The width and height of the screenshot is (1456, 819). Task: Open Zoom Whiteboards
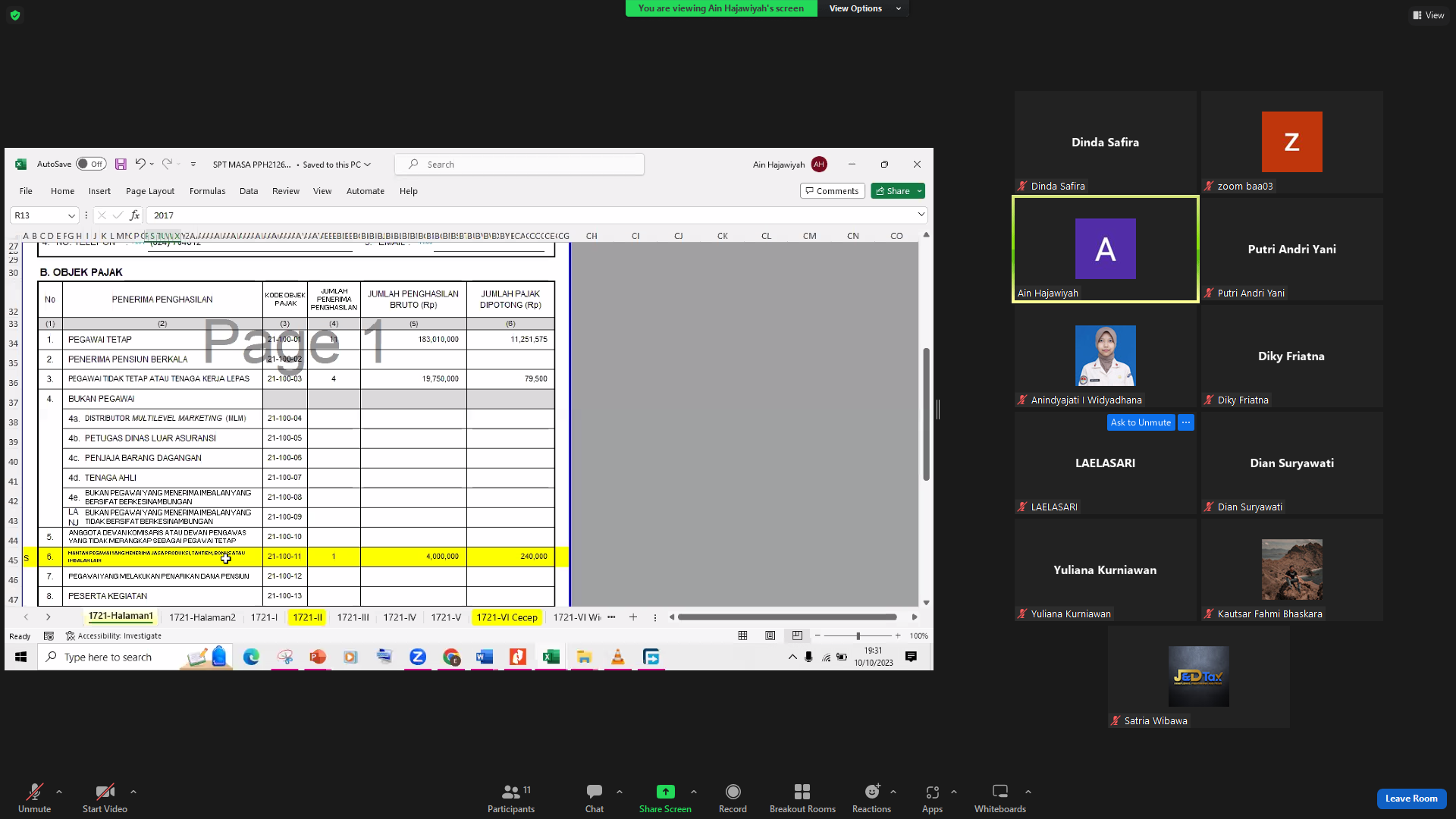[1000, 799]
